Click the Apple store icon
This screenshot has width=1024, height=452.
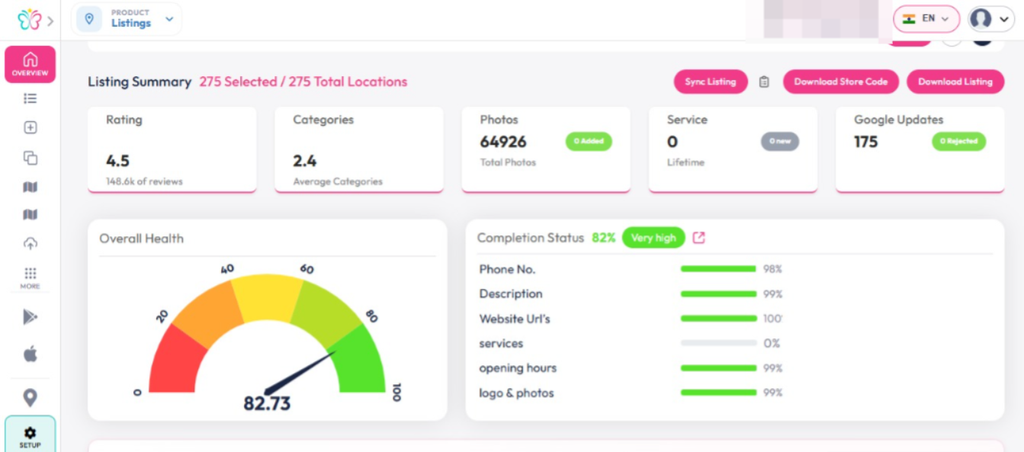[x=30, y=354]
